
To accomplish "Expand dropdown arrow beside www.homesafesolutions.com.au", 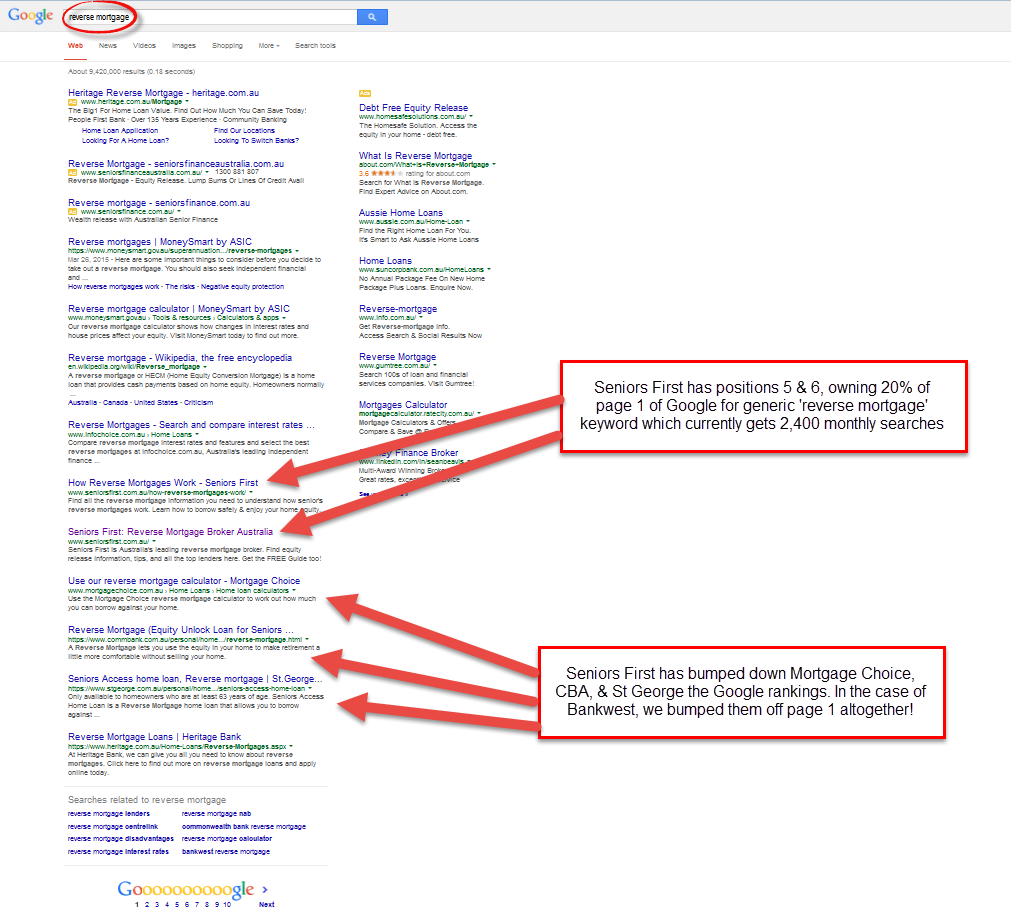I will (471, 117).
